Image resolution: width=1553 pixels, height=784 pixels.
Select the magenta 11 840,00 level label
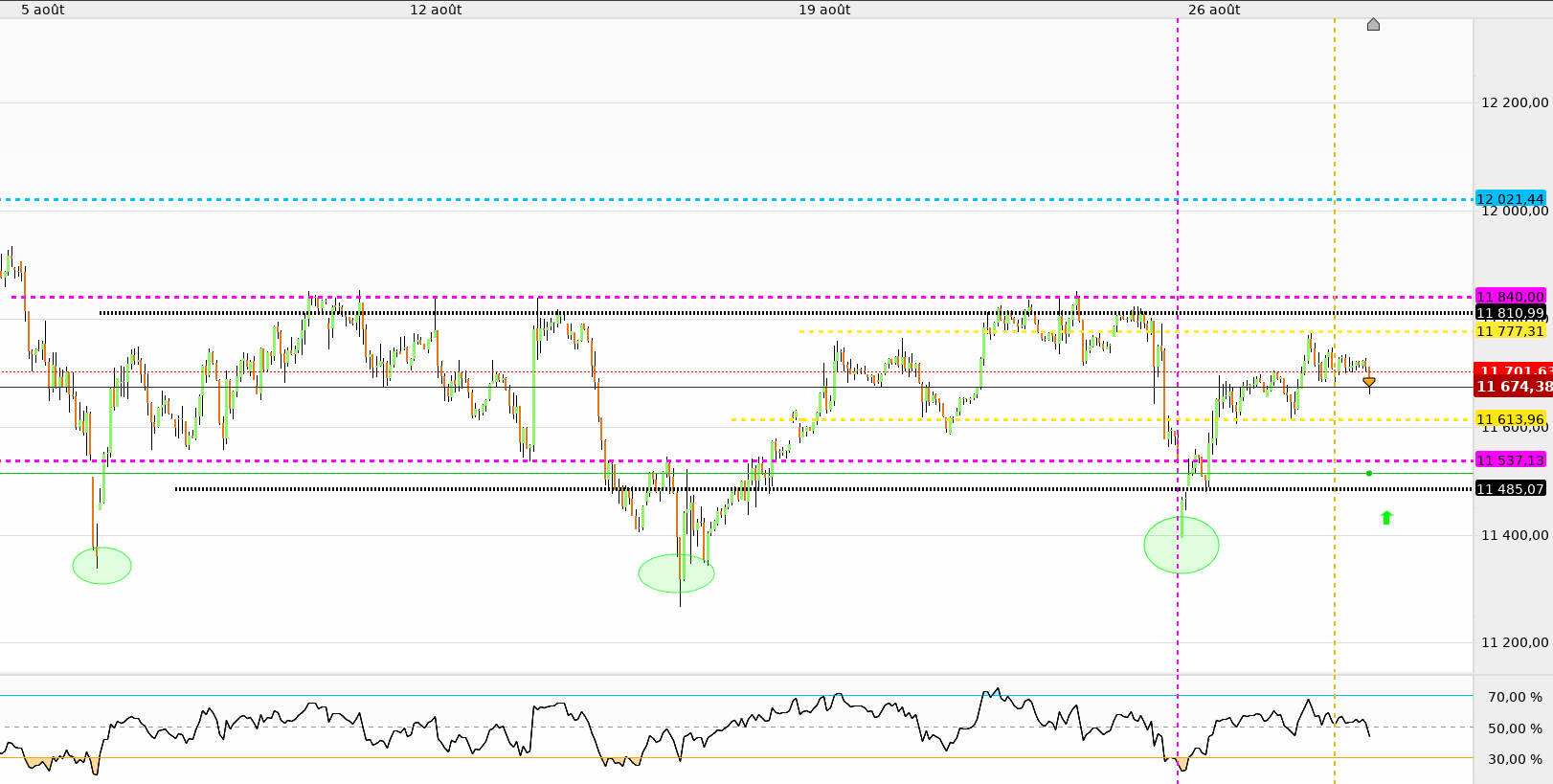point(1511,297)
